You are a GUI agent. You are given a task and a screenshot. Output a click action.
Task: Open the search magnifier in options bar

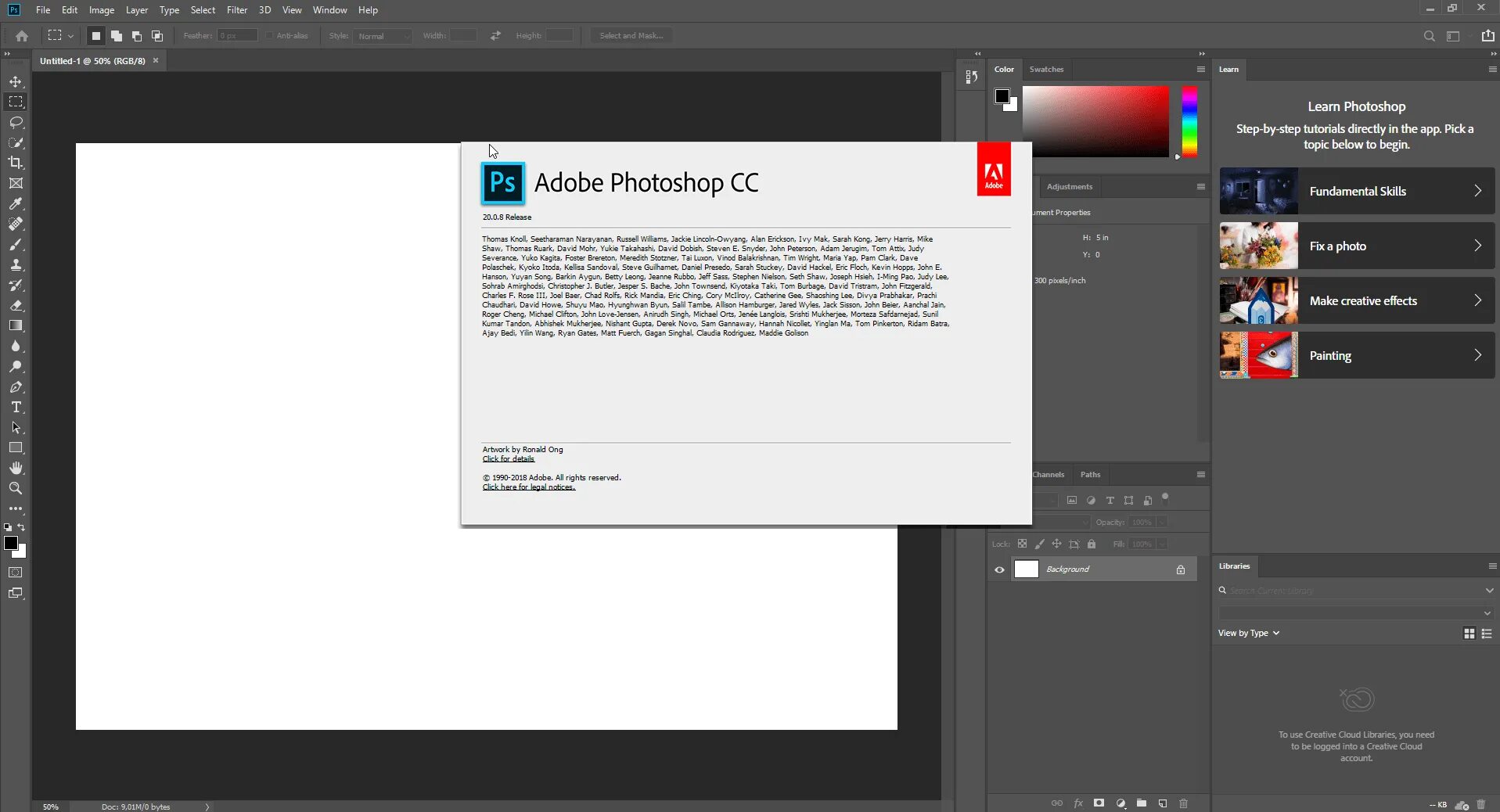pos(1429,36)
